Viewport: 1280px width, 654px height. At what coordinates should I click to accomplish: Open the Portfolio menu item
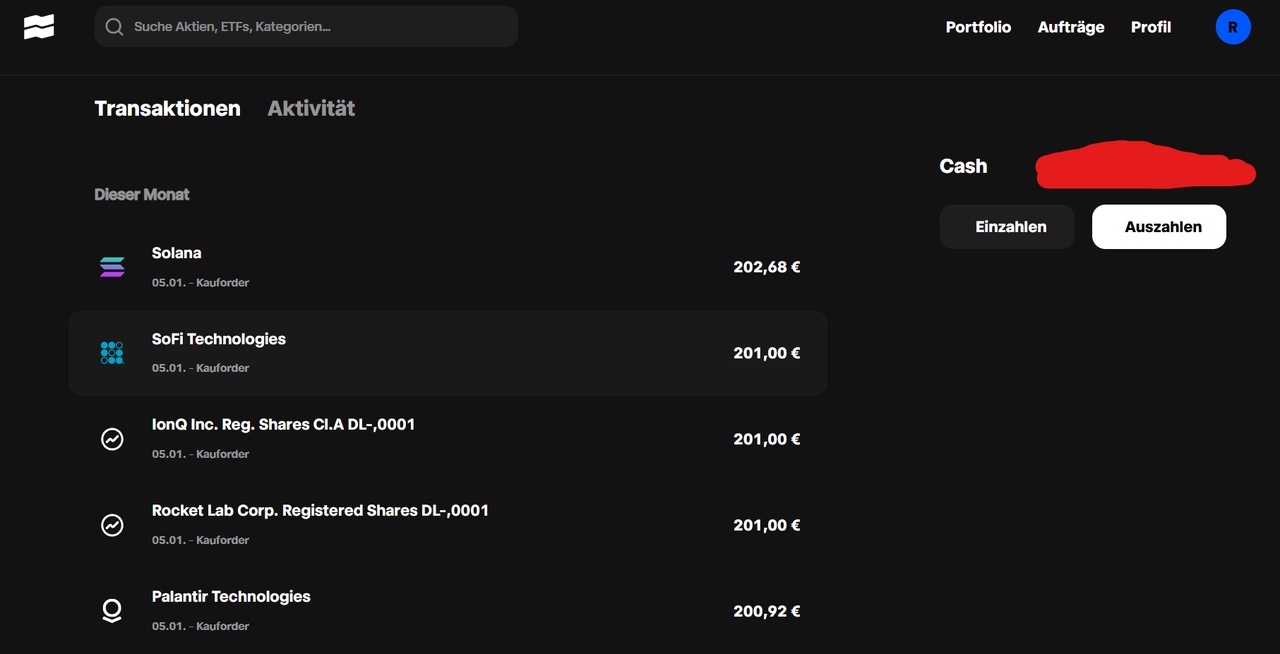coord(978,27)
